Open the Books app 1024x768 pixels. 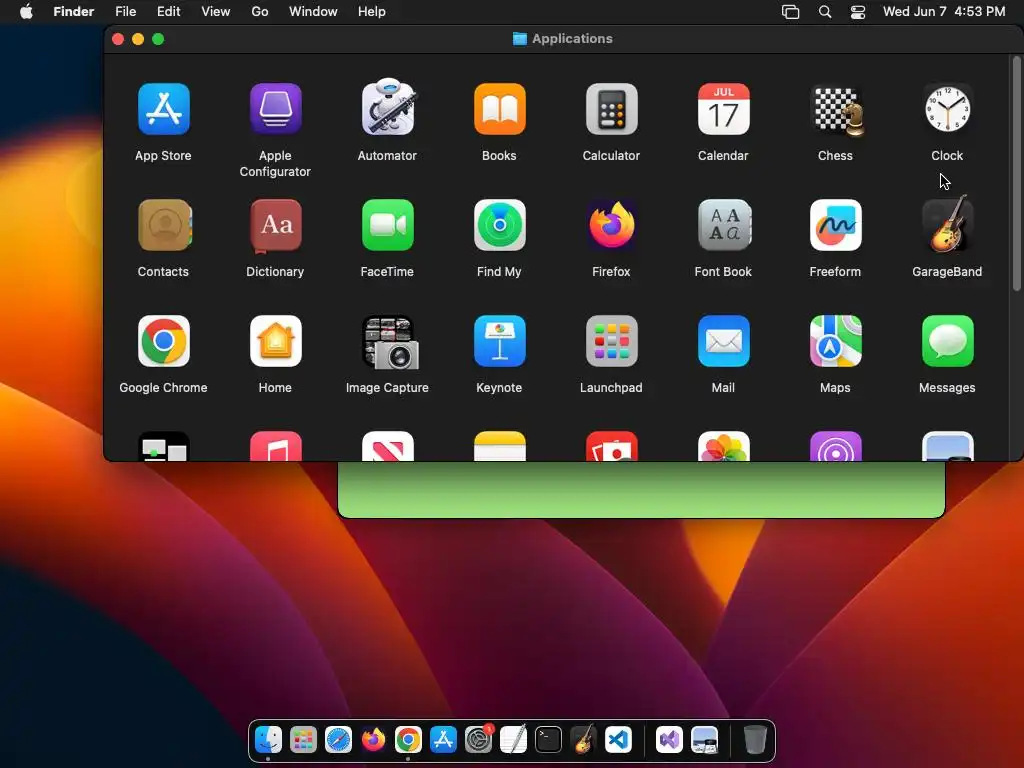[x=500, y=109]
